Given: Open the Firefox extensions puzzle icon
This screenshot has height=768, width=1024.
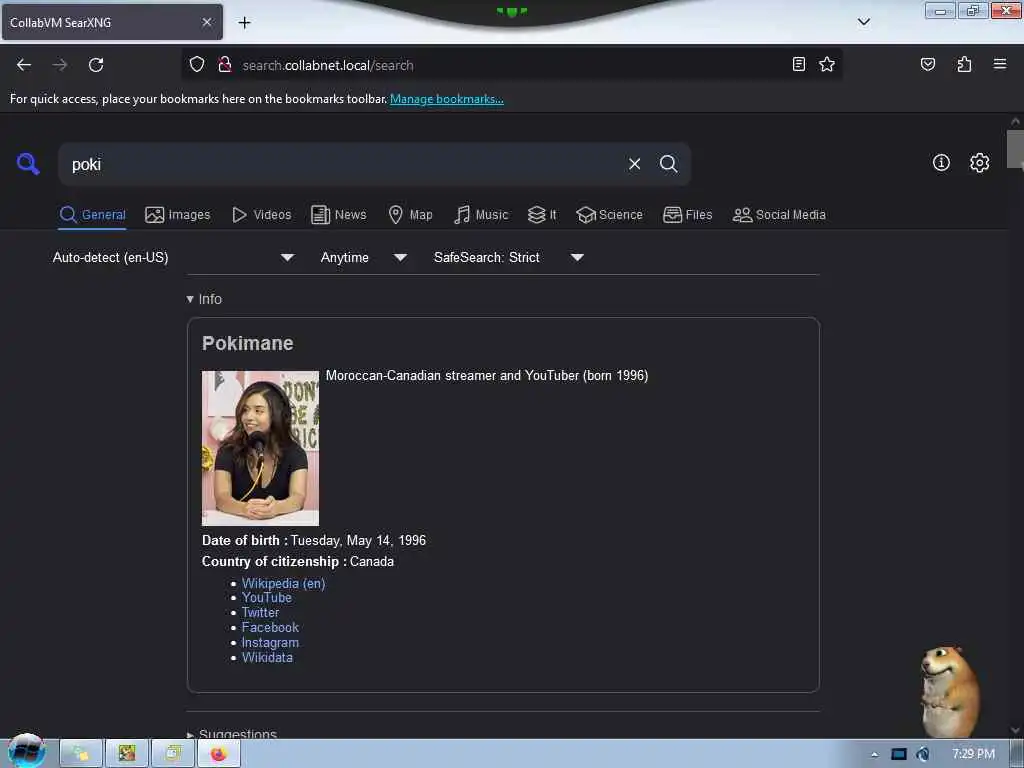Looking at the screenshot, I should pyautogui.click(x=964, y=64).
